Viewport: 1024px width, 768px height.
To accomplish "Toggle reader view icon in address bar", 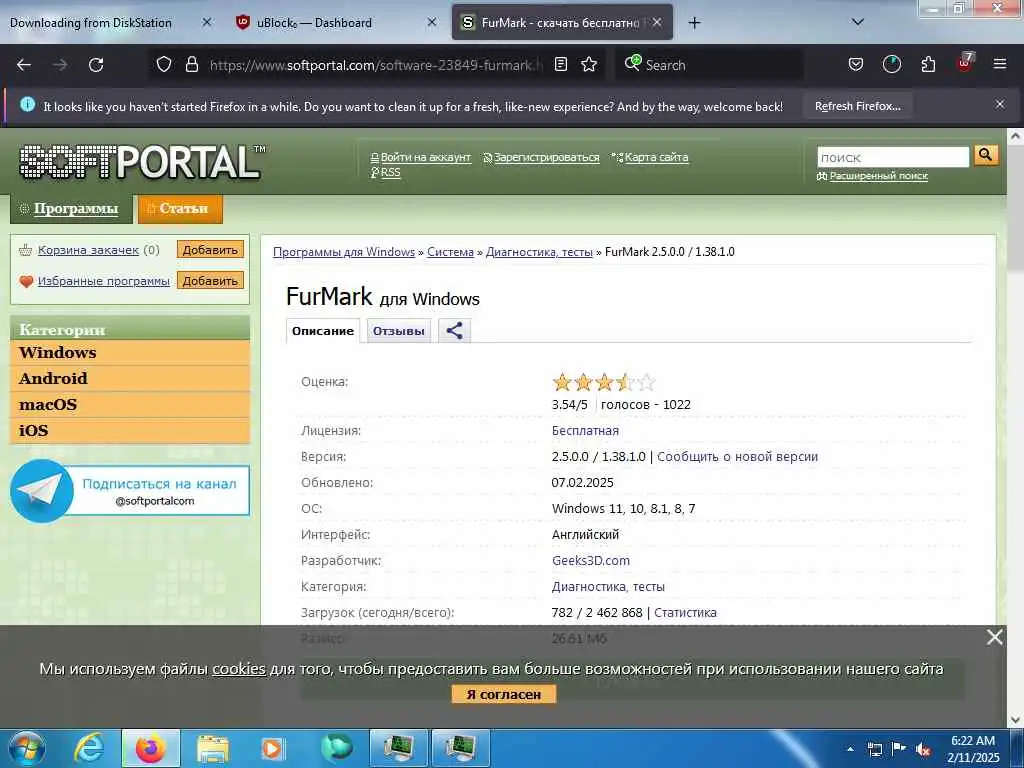I will (560, 65).
